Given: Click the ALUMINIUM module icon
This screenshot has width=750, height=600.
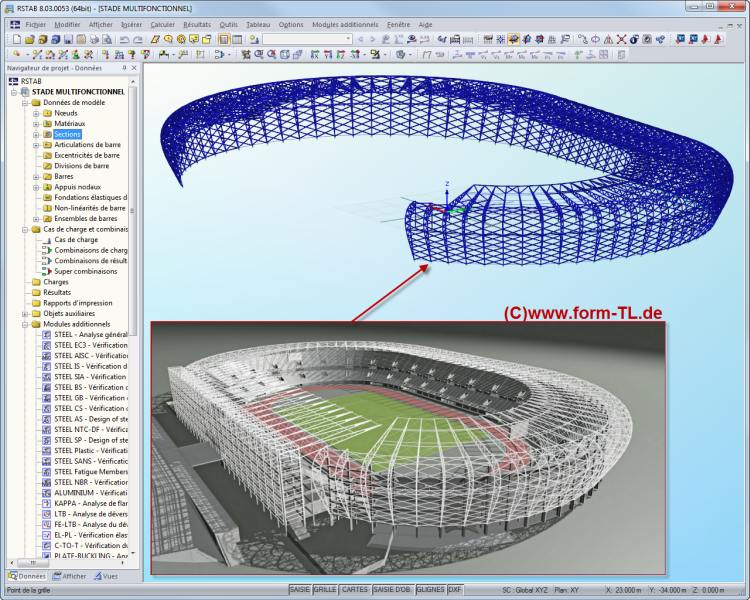Looking at the screenshot, I should click(46, 493).
